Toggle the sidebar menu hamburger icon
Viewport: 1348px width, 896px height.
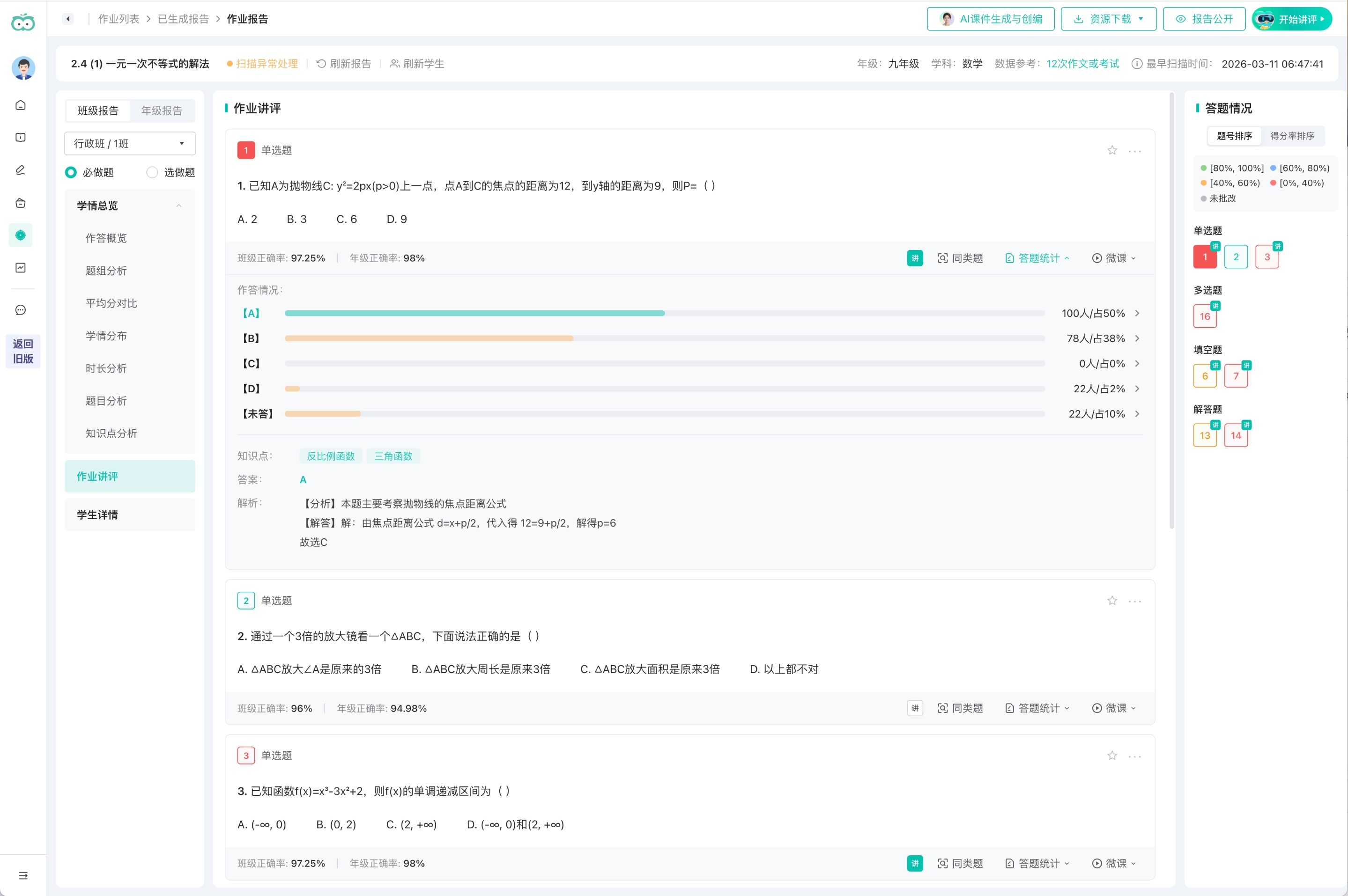[x=23, y=875]
